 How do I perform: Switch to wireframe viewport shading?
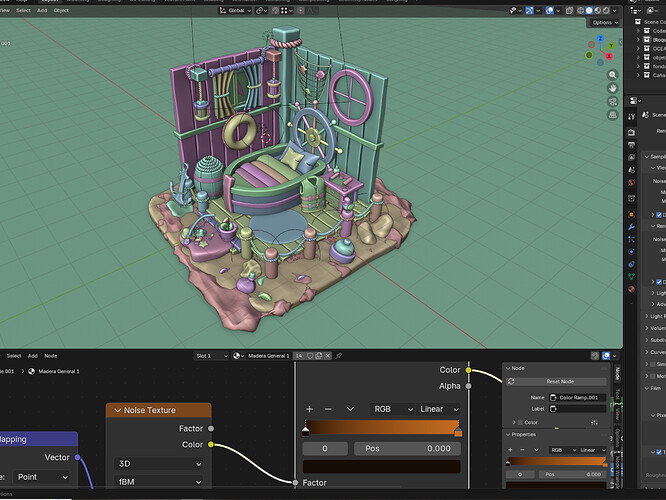coord(580,11)
